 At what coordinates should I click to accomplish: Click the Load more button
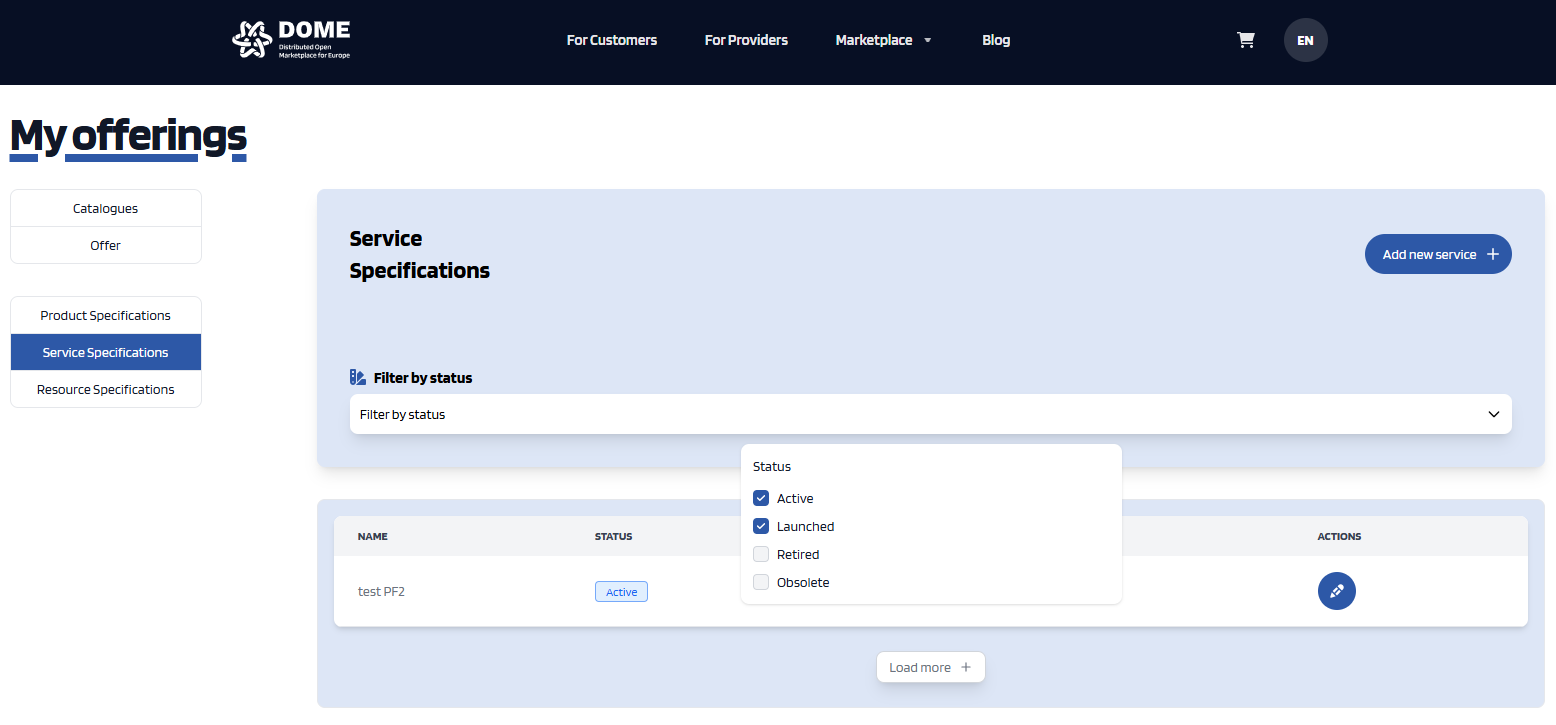[931, 667]
